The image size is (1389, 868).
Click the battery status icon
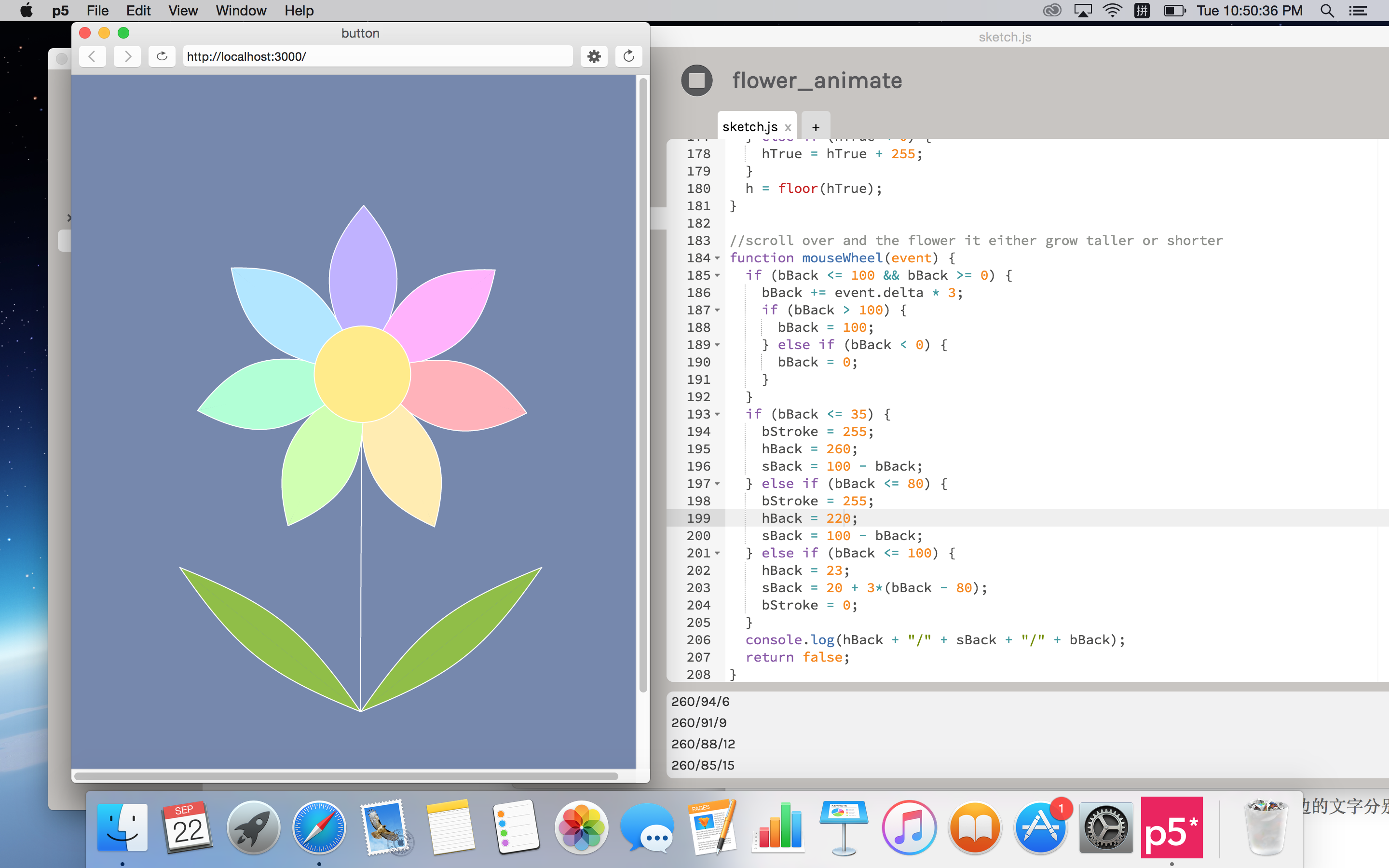pyautogui.click(x=1174, y=10)
